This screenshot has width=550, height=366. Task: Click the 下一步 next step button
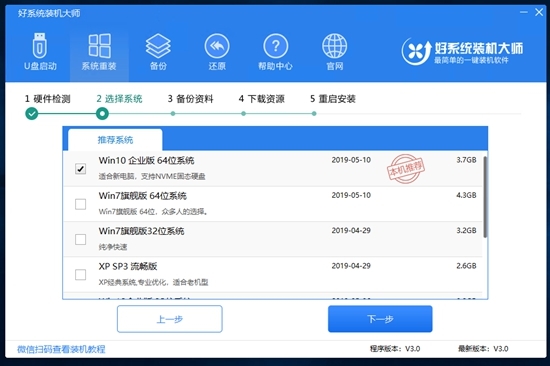pos(380,319)
